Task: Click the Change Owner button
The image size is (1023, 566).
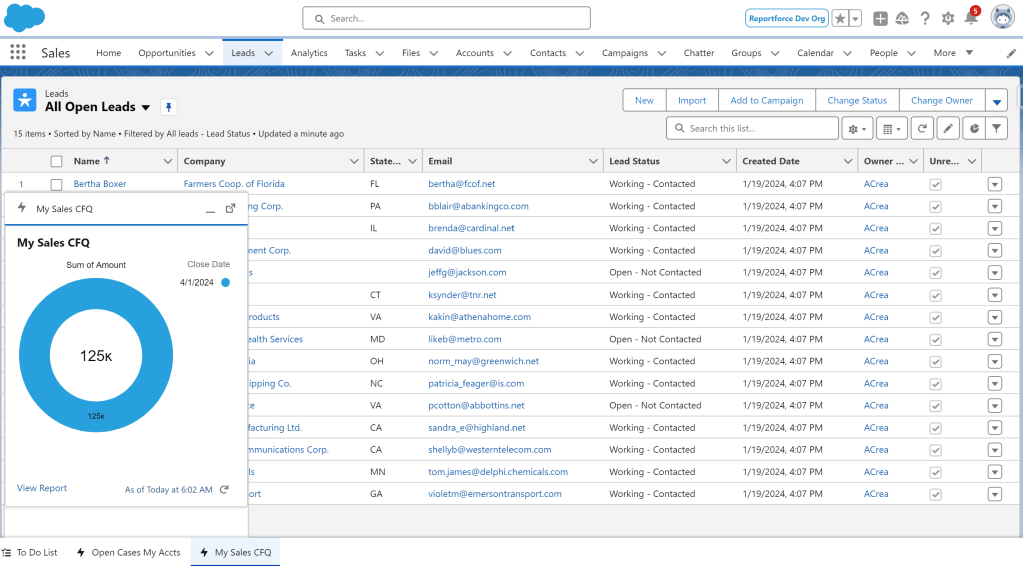Action: pyautogui.click(x=941, y=100)
